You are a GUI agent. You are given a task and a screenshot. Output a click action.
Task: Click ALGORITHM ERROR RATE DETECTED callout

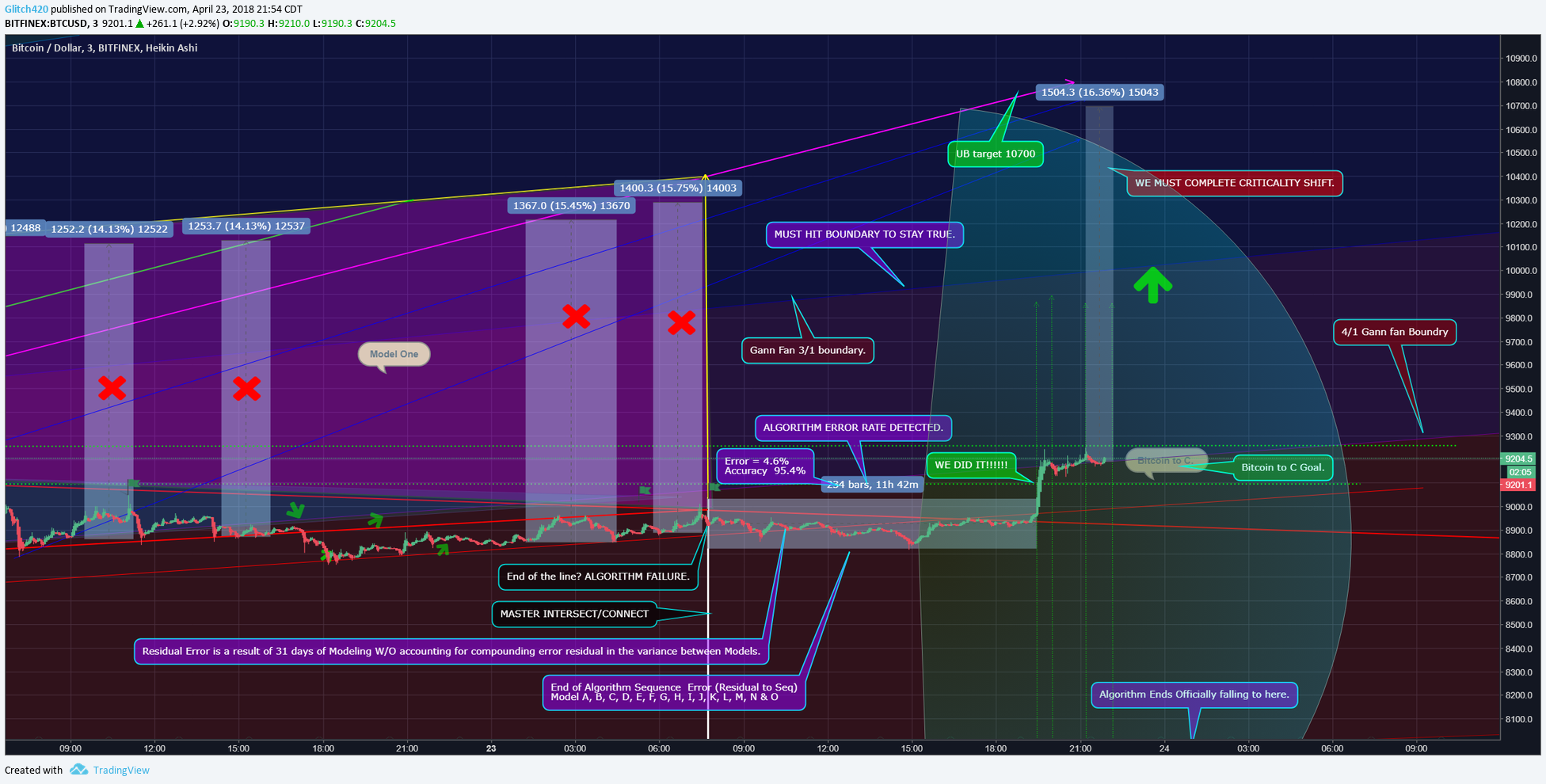pos(853,428)
